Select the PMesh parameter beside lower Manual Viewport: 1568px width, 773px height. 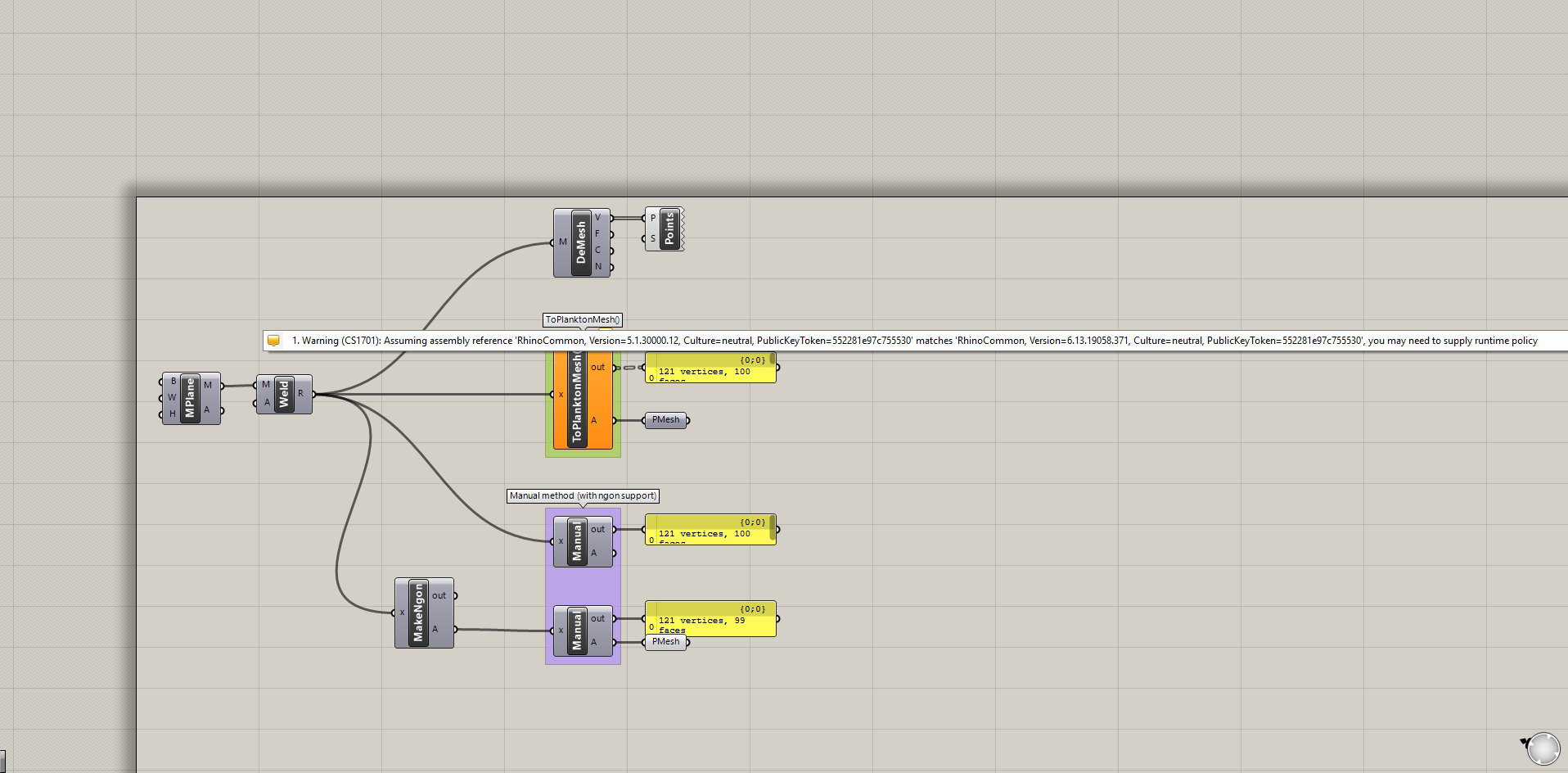click(x=666, y=643)
